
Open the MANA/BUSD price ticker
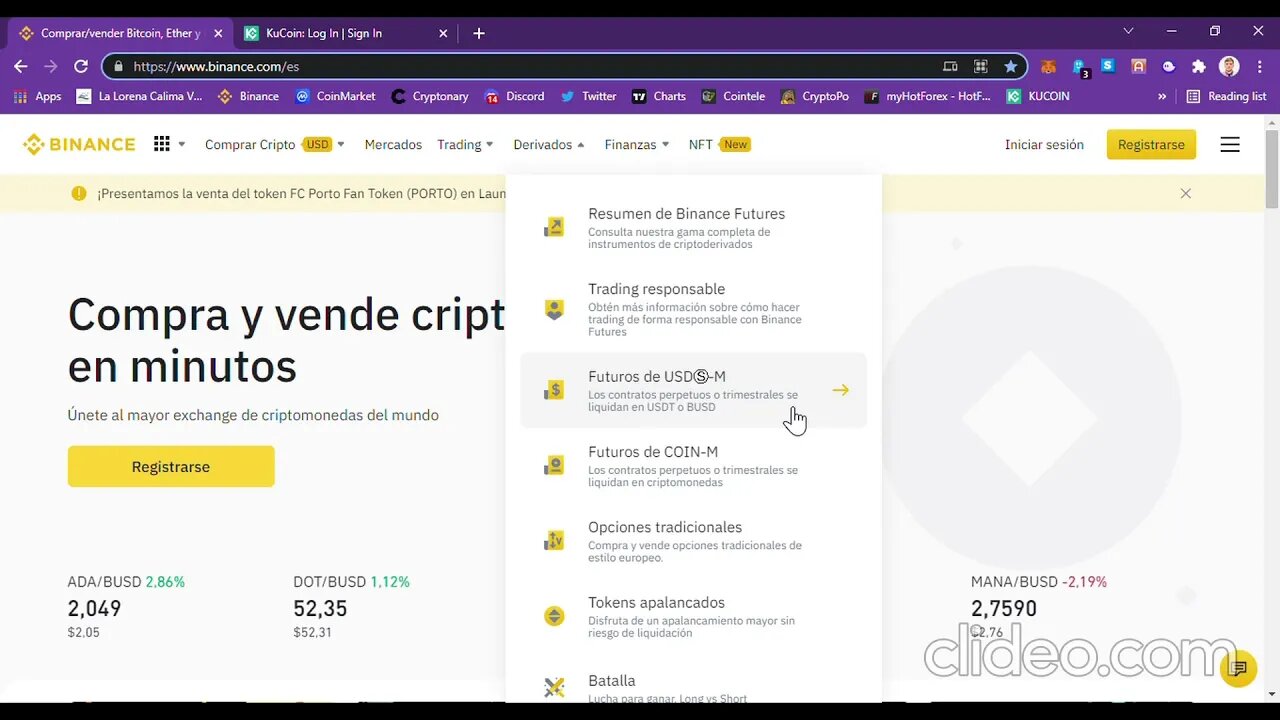1038,606
